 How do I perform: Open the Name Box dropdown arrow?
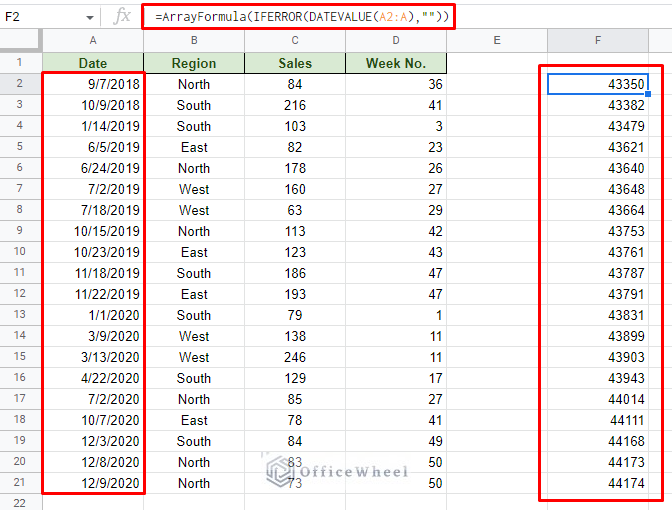[x=90, y=18]
